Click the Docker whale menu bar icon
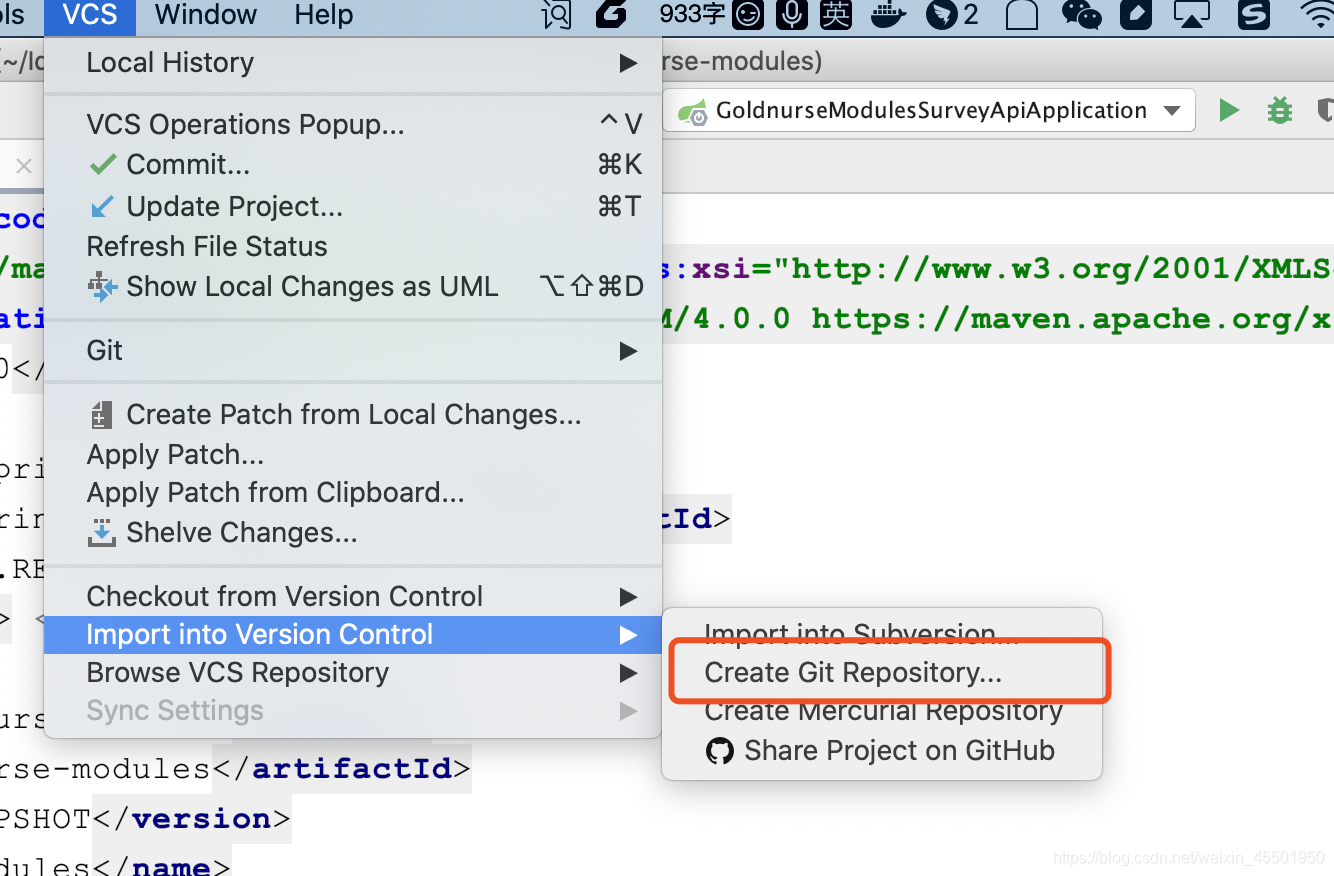Image resolution: width=1334 pixels, height=876 pixels. (x=890, y=15)
